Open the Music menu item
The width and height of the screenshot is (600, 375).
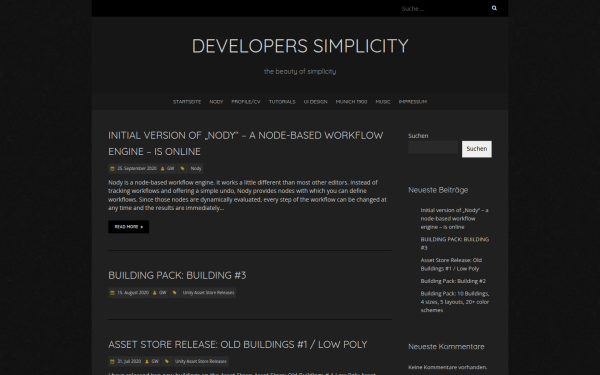pyautogui.click(x=383, y=102)
